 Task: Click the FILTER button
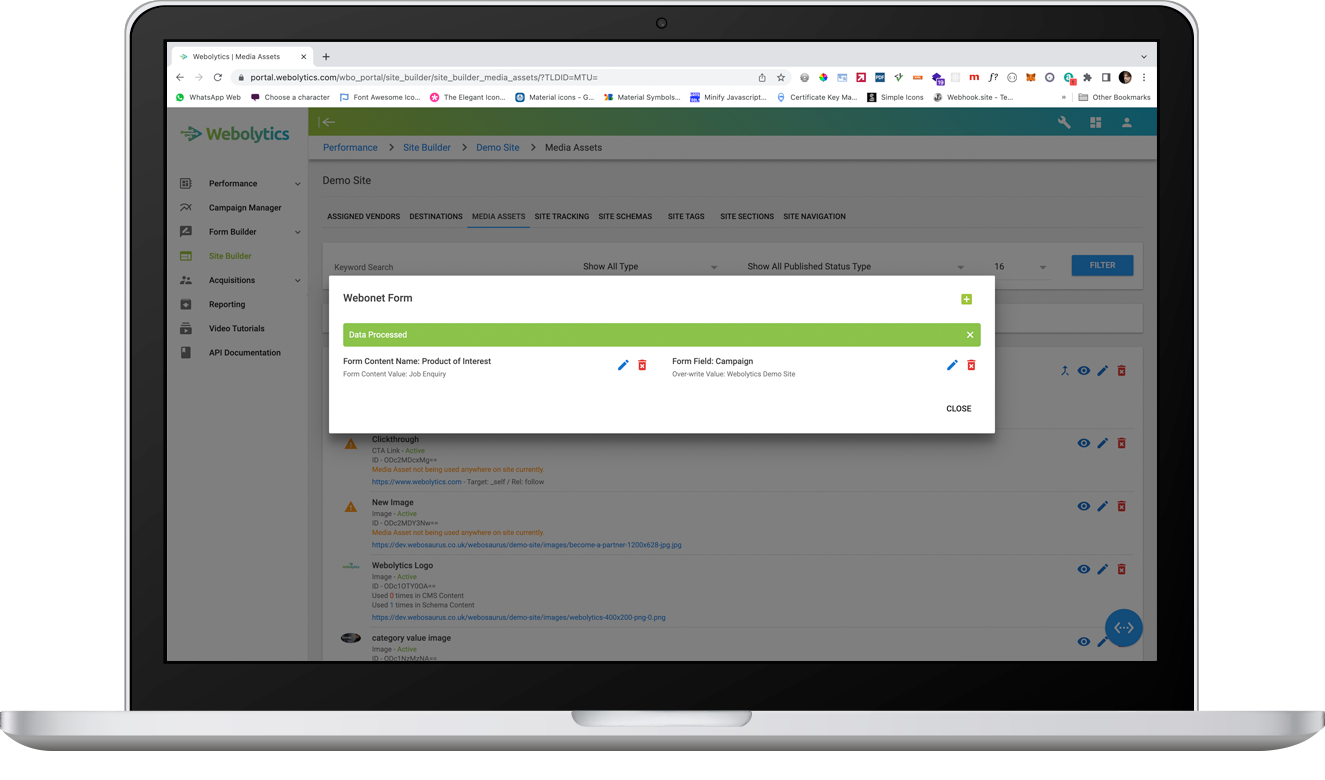coord(1102,265)
